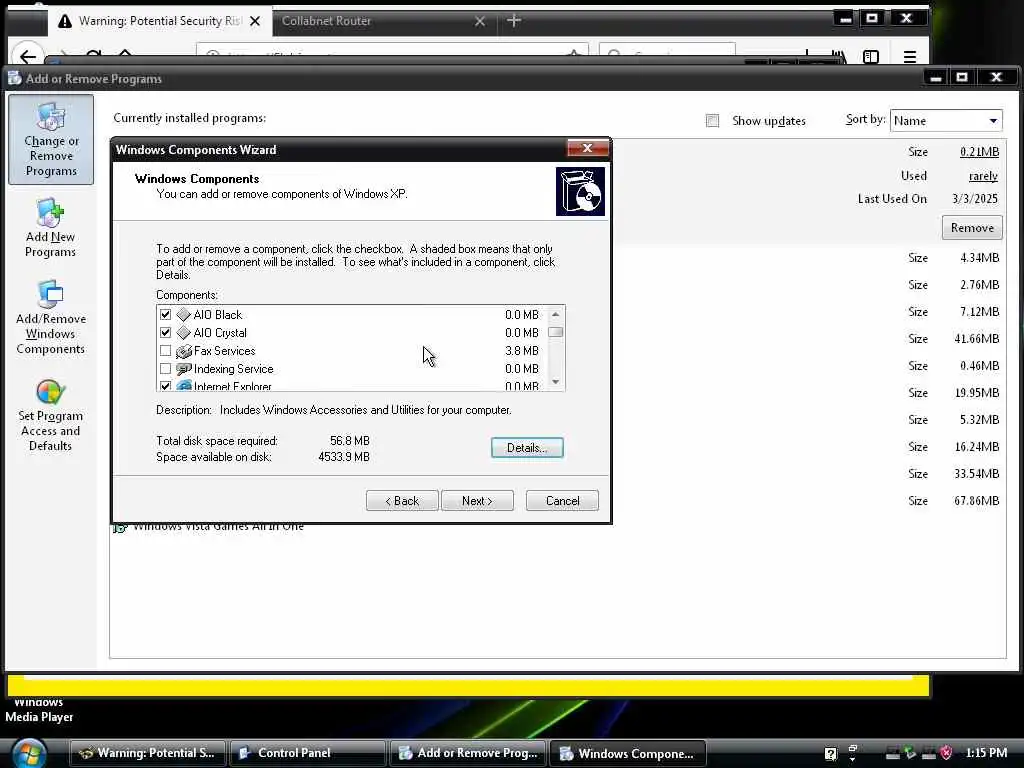Toggle the Internet Explorer checkbox

(165, 386)
